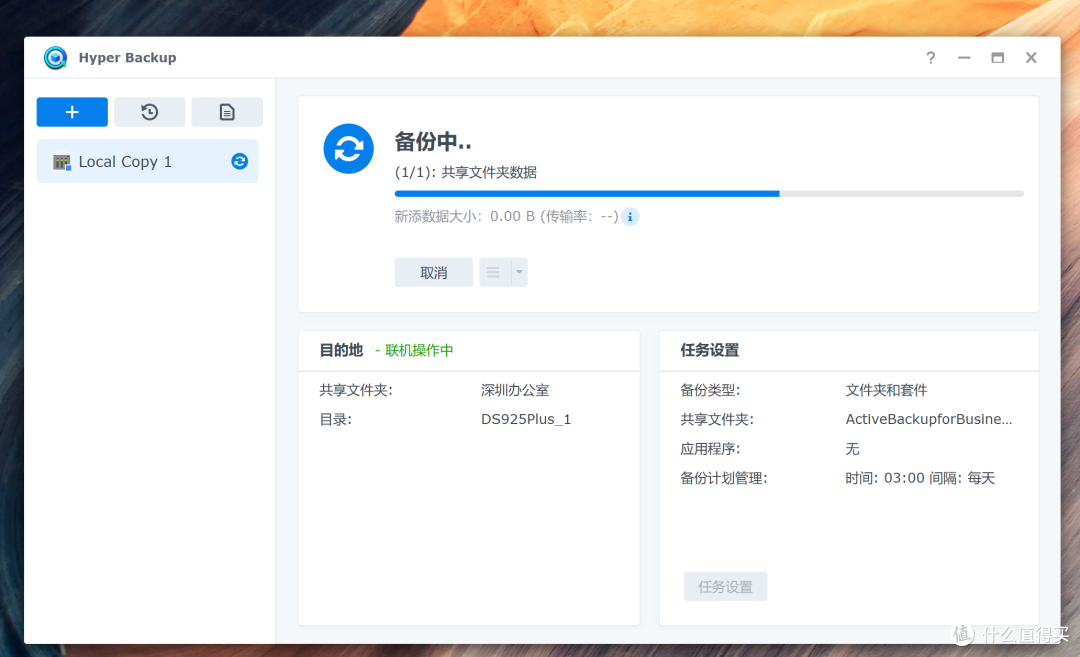Select the Local Copy 1 task
1080x657 pixels.
(x=147, y=162)
